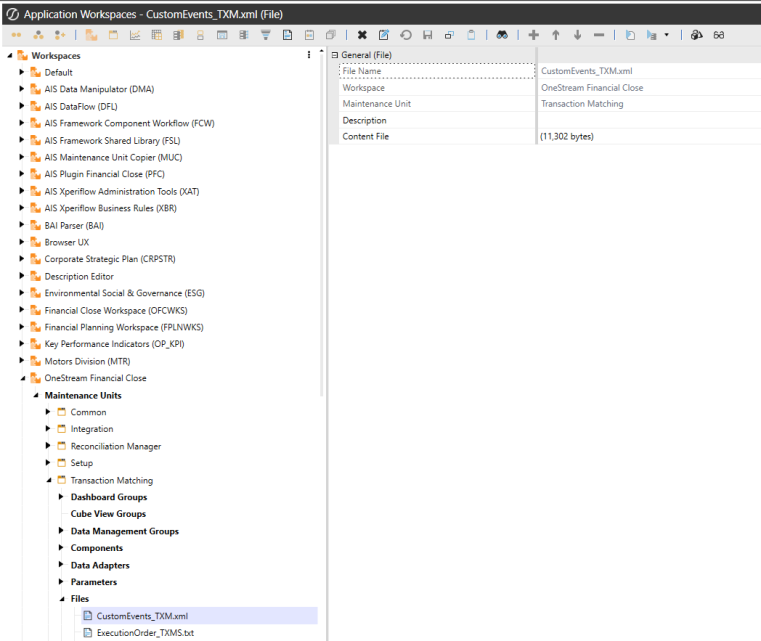This screenshot has width=761, height=641.
Task: Click the Create Maintenance Unit window icon
Action: tap(113, 35)
